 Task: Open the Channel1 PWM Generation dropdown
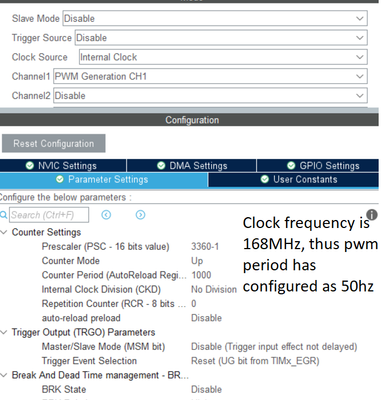[x=210, y=76]
